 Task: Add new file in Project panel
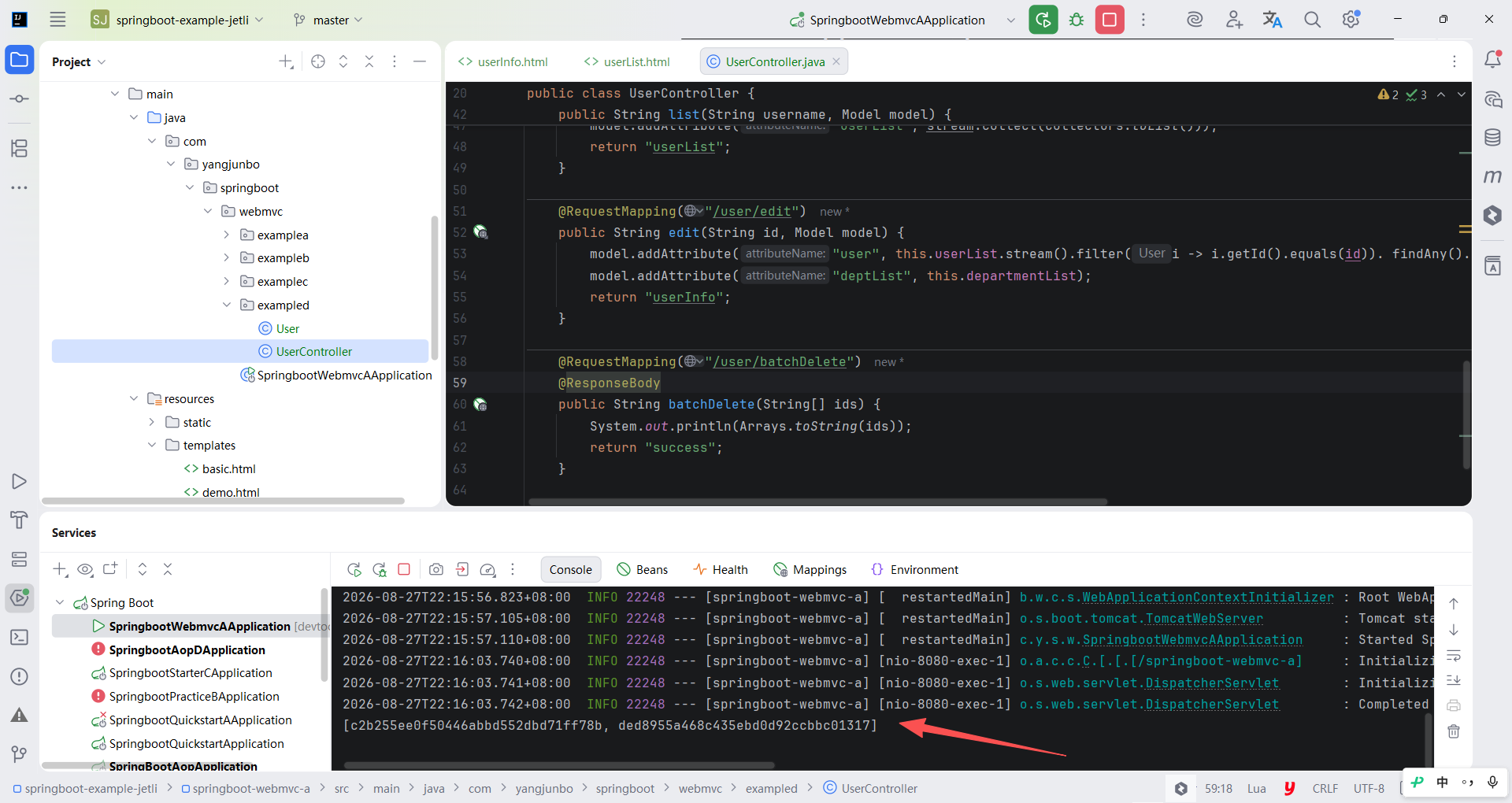point(287,61)
